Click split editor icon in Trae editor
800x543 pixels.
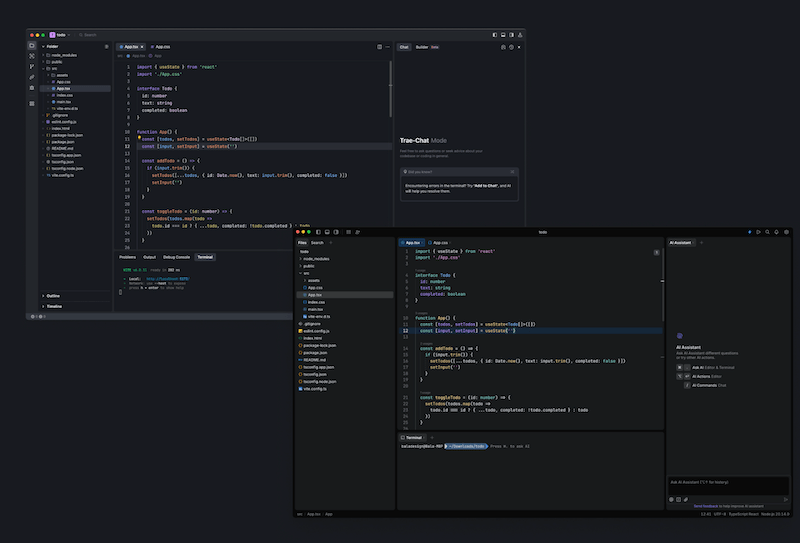[x=379, y=46]
